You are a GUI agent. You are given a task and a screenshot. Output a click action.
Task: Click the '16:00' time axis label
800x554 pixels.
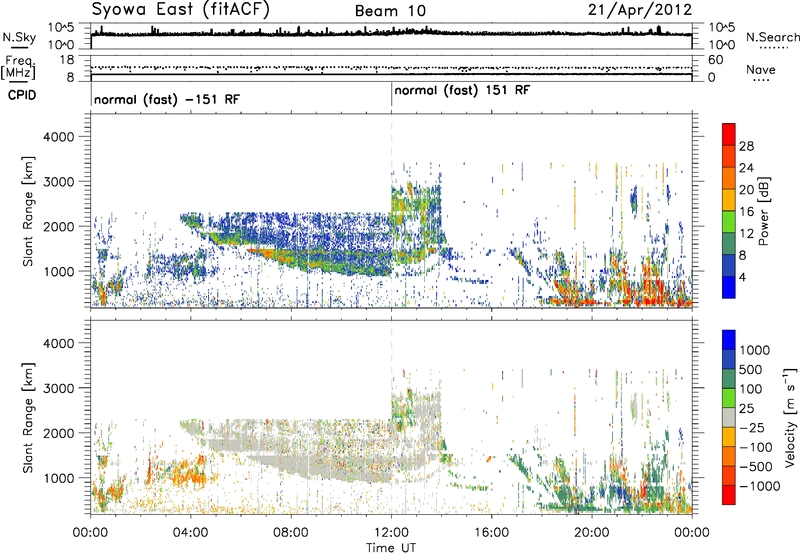(x=491, y=533)
